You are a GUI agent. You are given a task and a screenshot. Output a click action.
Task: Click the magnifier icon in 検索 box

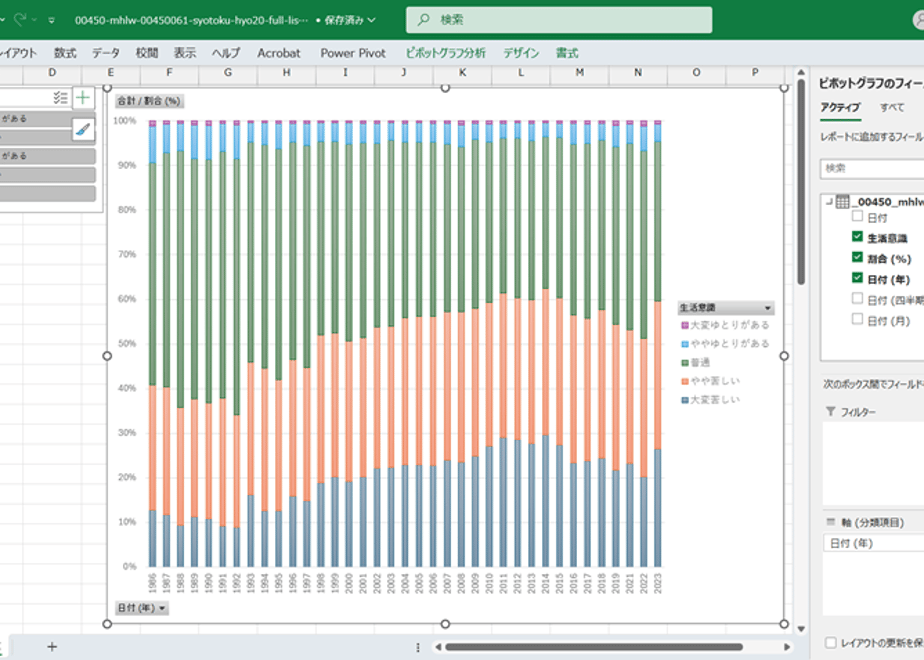423,19
